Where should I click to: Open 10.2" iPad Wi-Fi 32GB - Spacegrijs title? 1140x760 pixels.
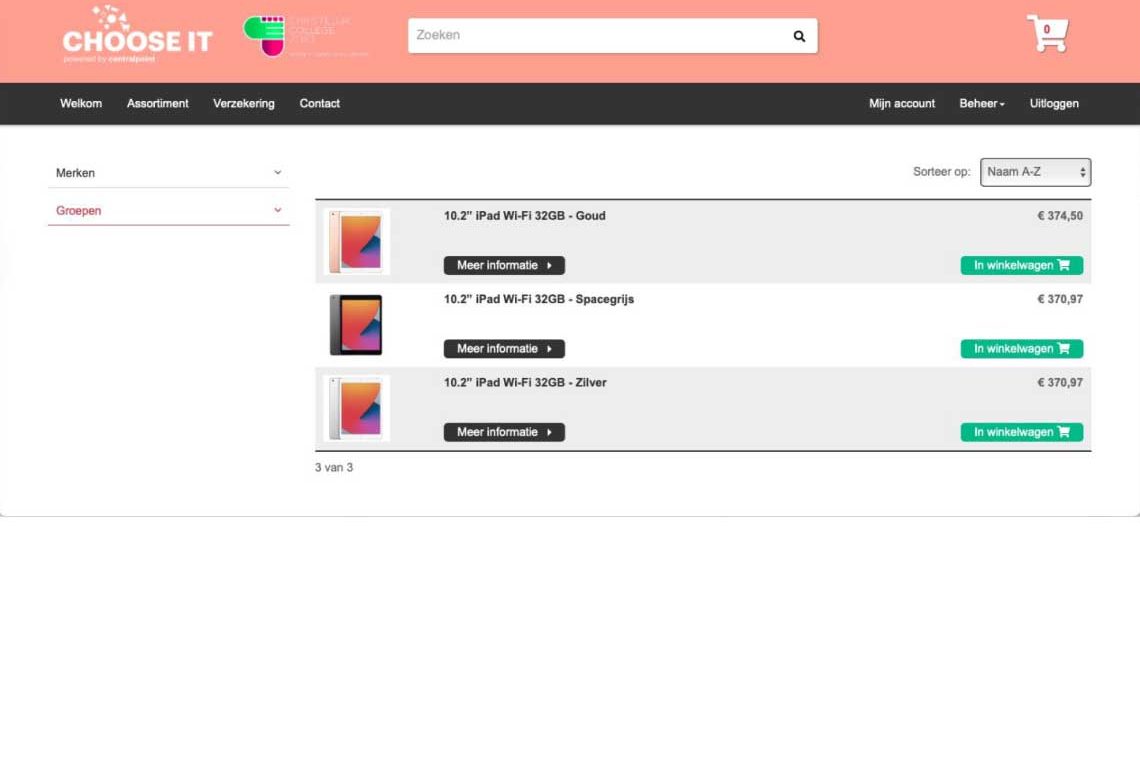(539, 300)
